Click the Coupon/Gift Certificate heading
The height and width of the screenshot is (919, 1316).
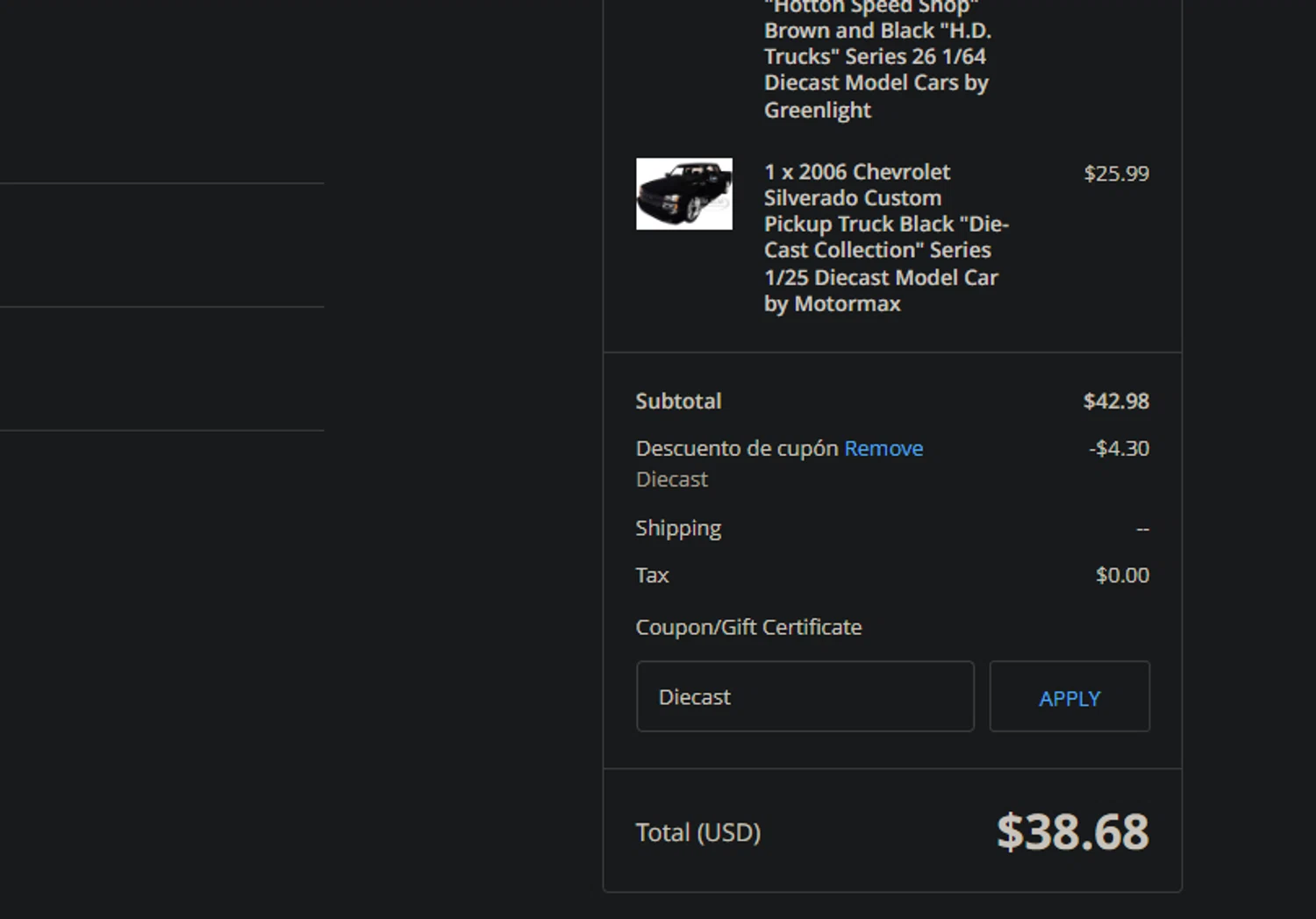[x=748, y=627]
